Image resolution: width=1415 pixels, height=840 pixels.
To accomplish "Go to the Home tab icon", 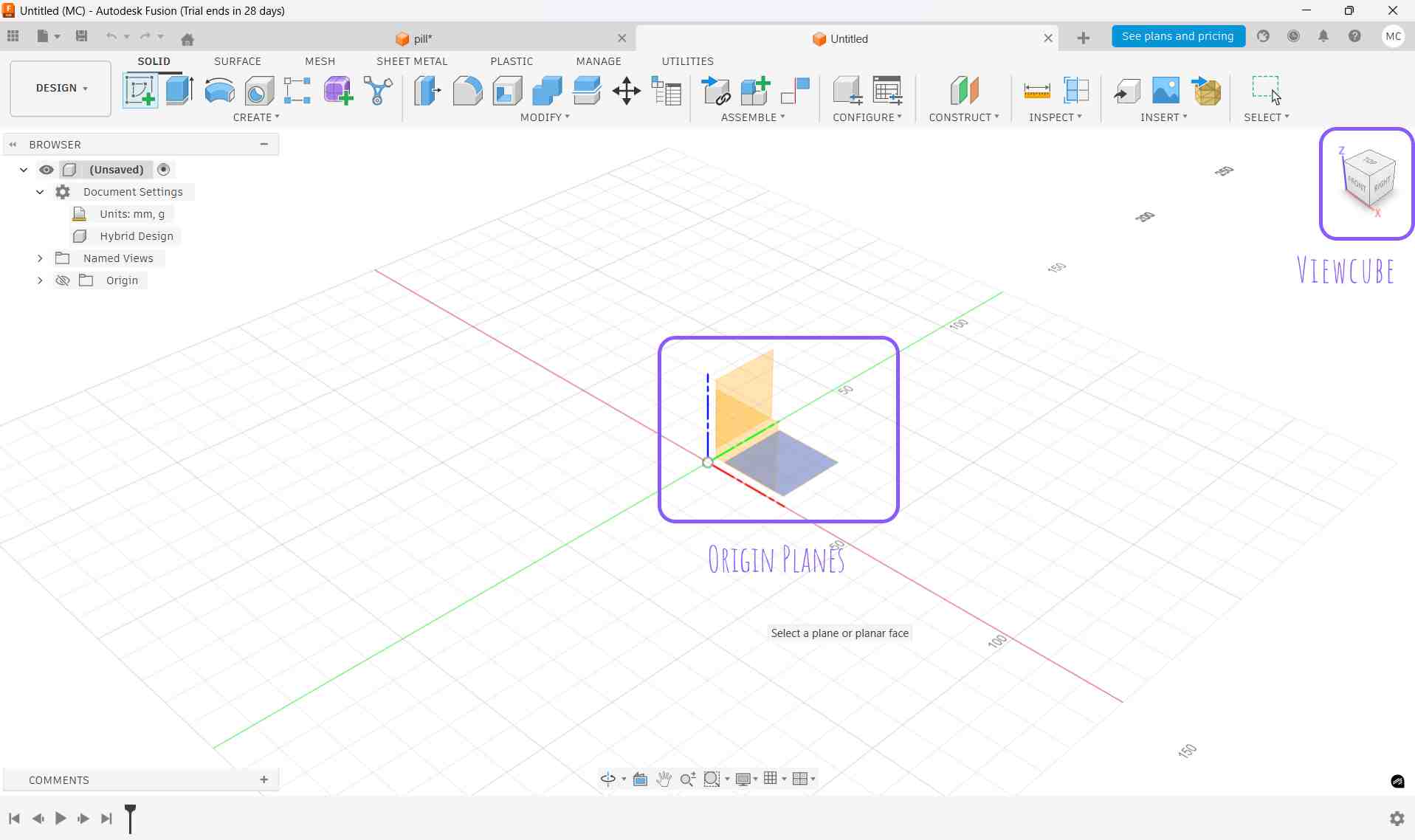I will 187,39.
